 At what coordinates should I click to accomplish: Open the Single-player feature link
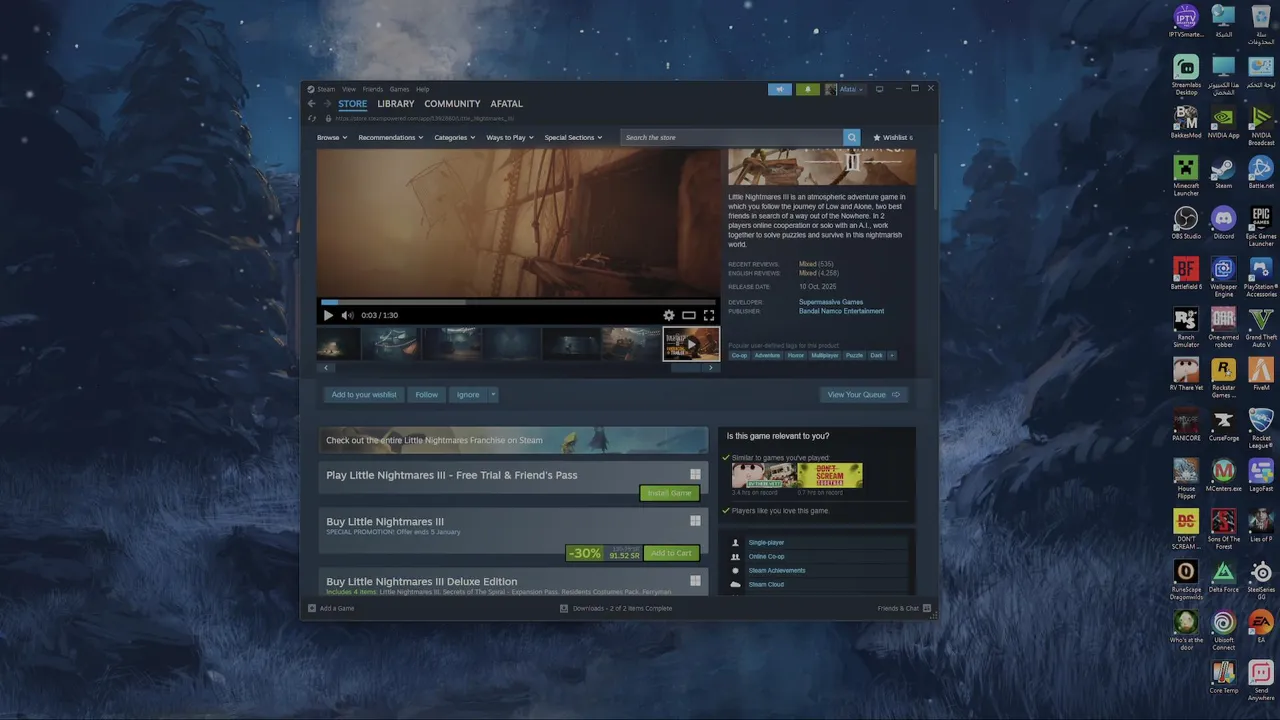tap(766, 542)
